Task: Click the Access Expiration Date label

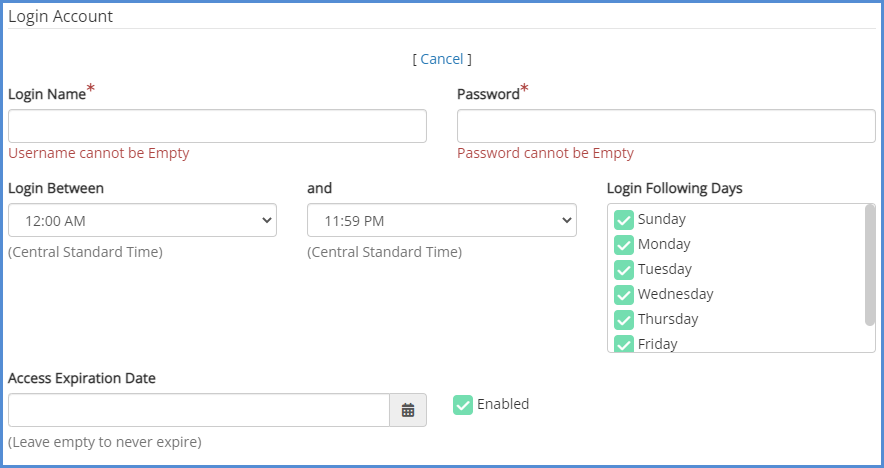Action: (81, 378)
